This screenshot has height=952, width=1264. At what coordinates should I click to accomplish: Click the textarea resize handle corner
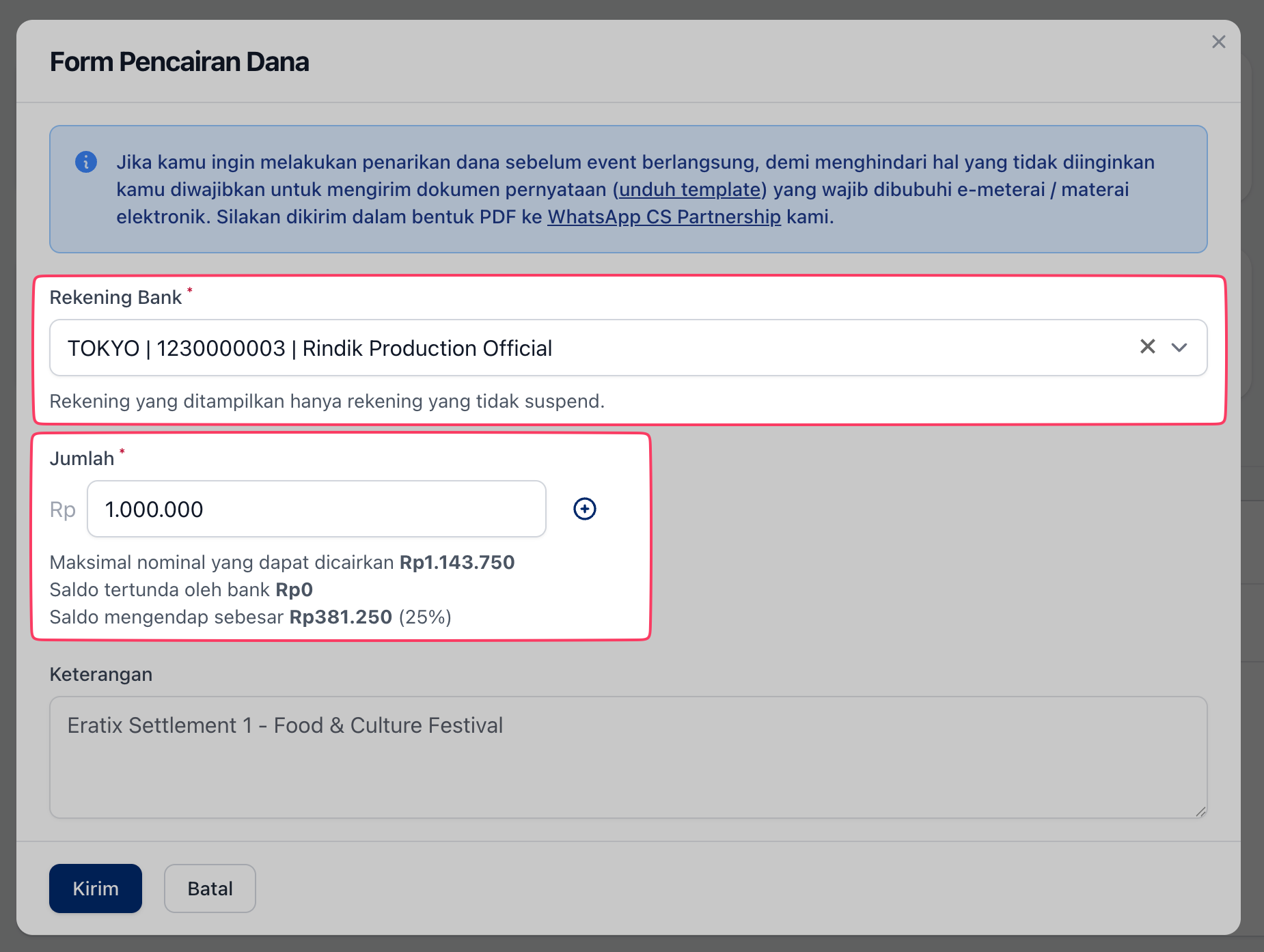point(1200,811)
